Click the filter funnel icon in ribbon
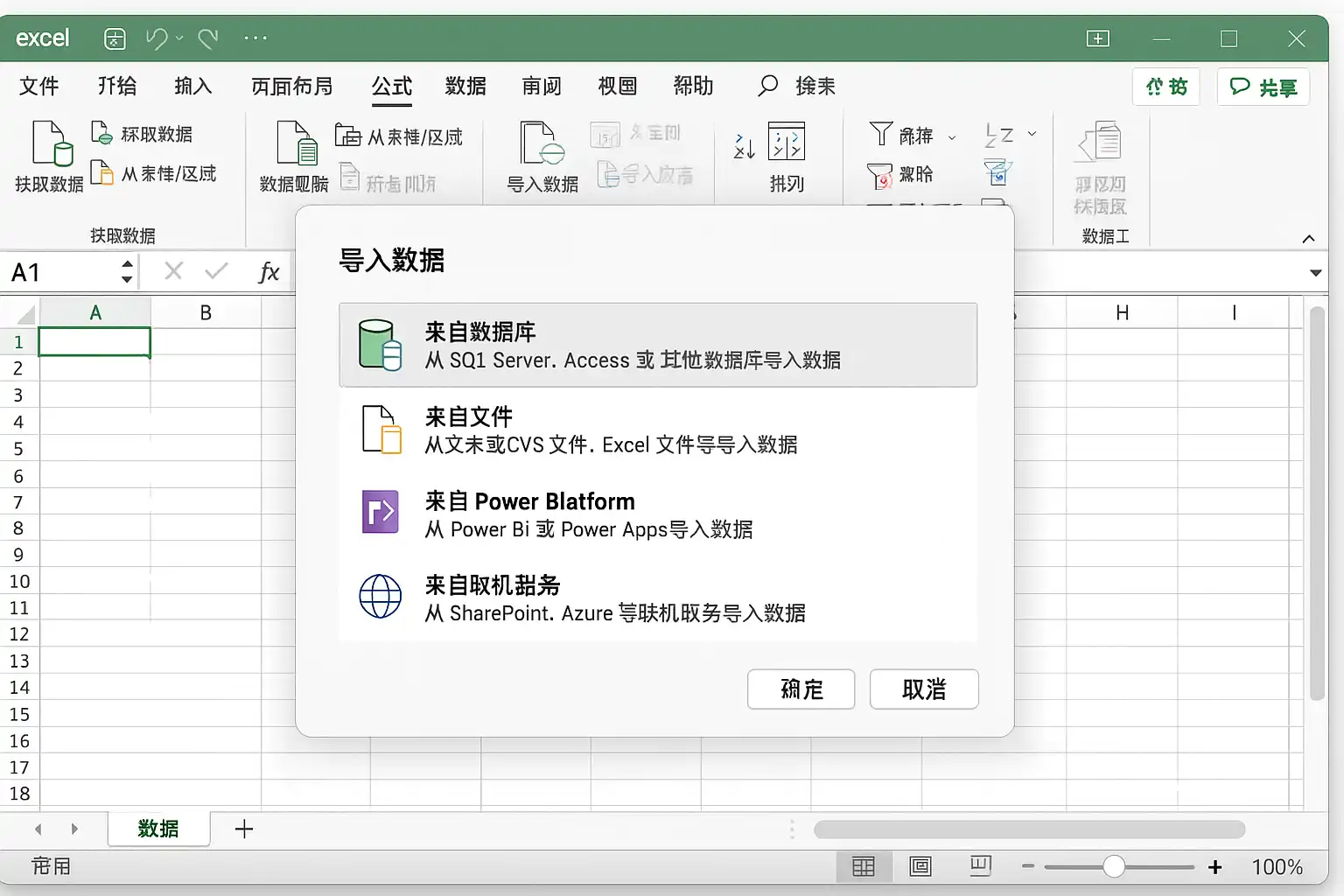This screenshot has height=896, width=1344. coord(881,134)
